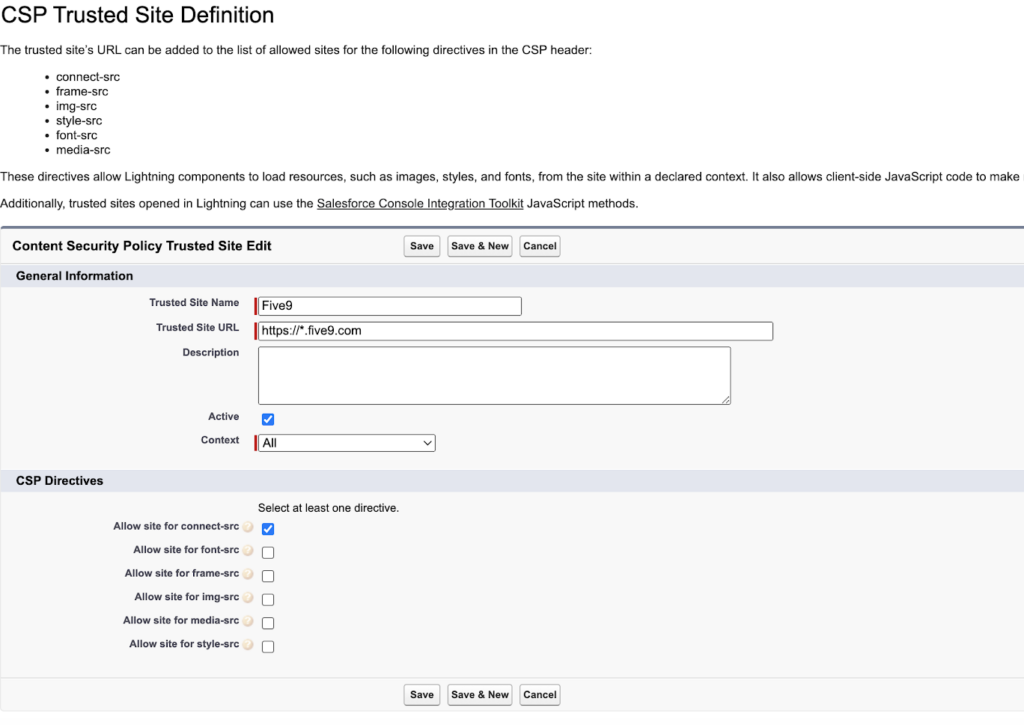The image size is (1024, 725).
Task: Click the bottom Save & New button
Action: (480, 695)
